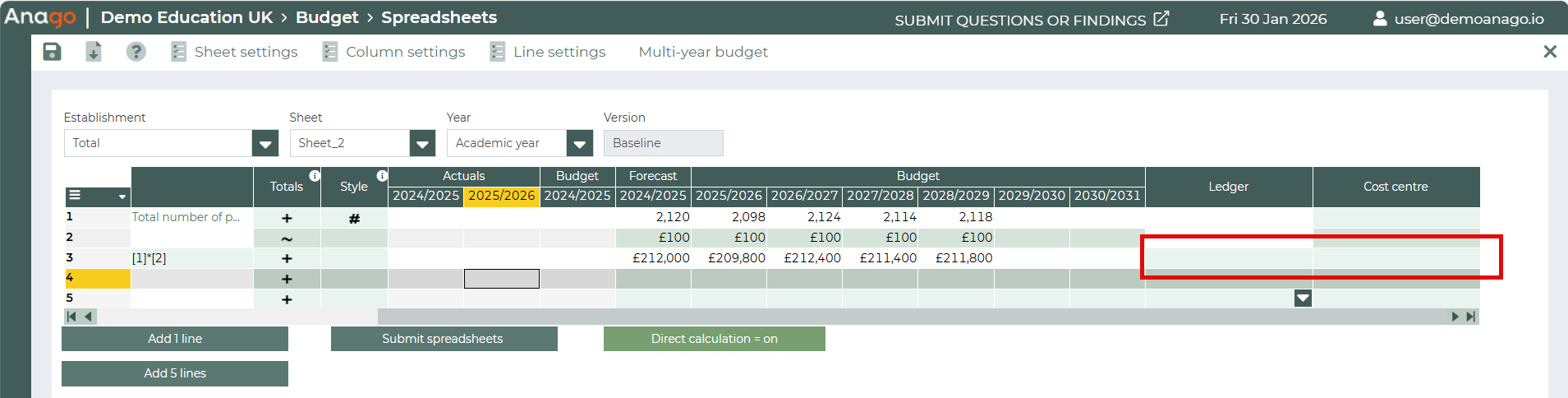This screenshot has height=398, width=1568.
Task: Click the save floppy disk icon
Action: [52, 52]
